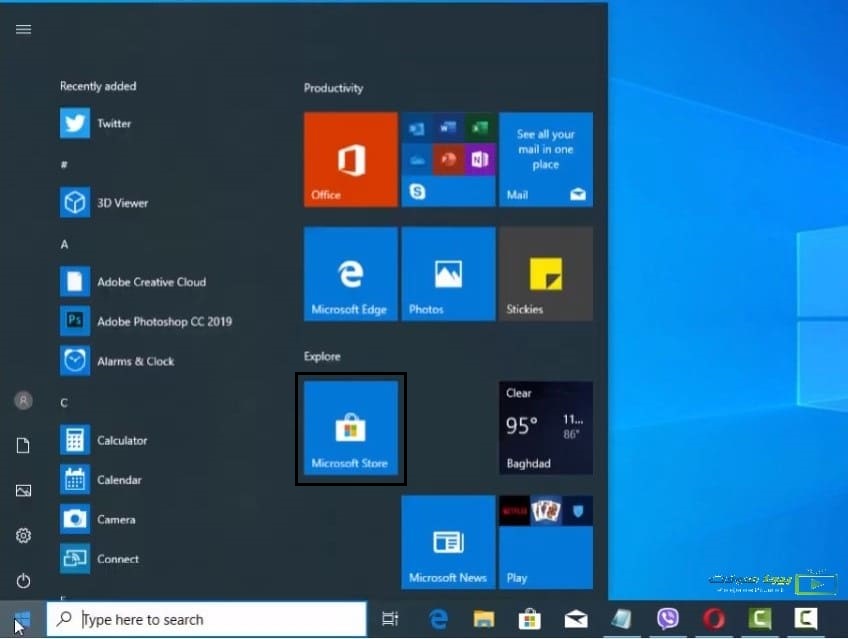Click the user account avatar
The image size is (848, 639).
coord(23,401)
